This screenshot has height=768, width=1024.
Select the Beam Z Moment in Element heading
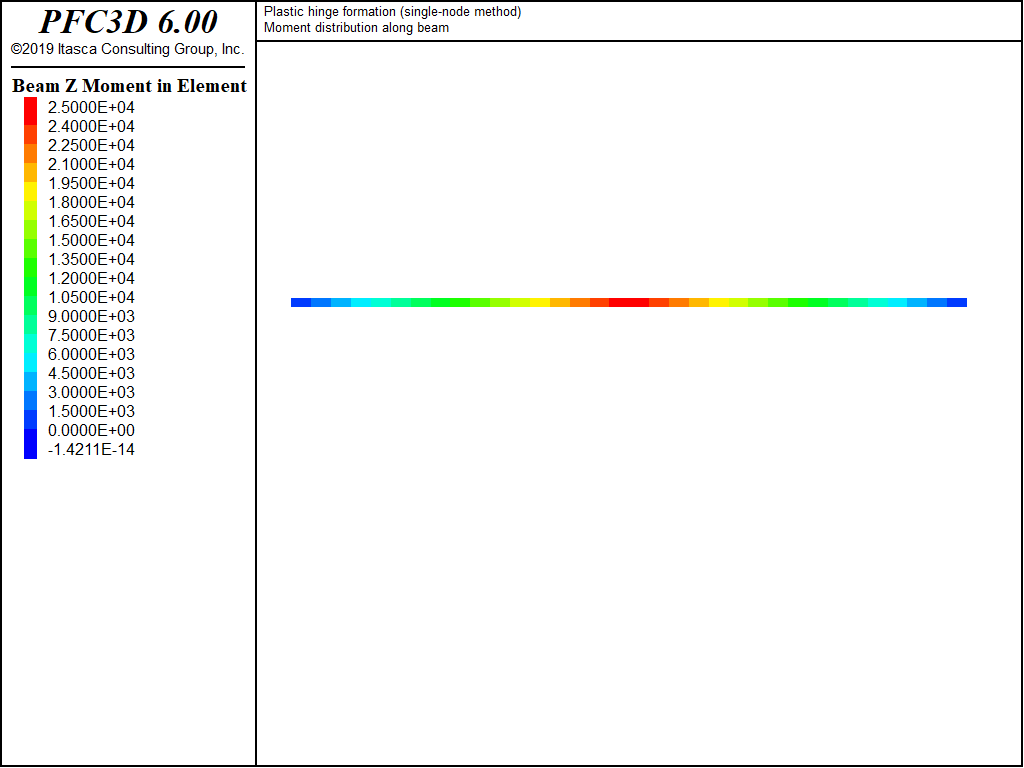pos(129,86)
